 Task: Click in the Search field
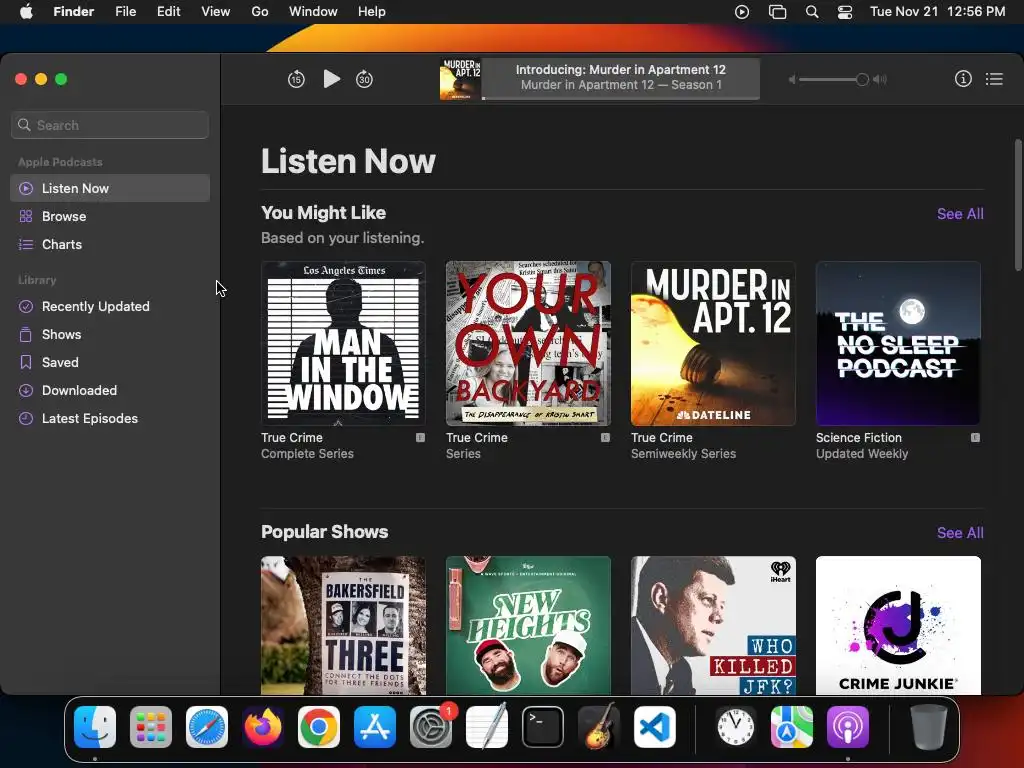(110, 125)
